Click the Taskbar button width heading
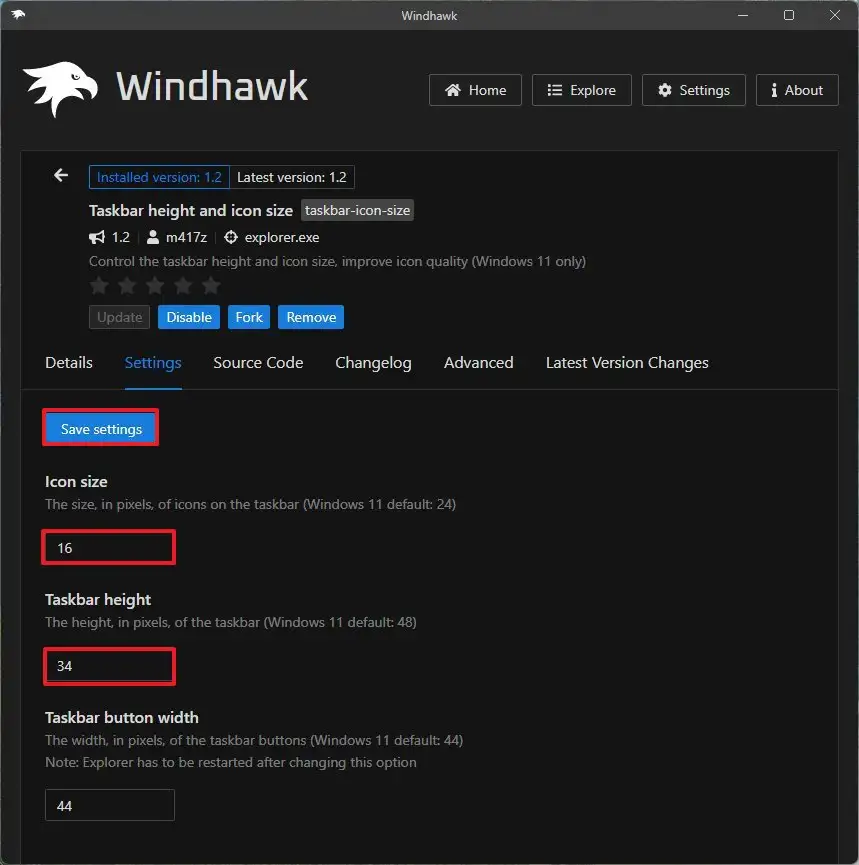 (122, 718)
